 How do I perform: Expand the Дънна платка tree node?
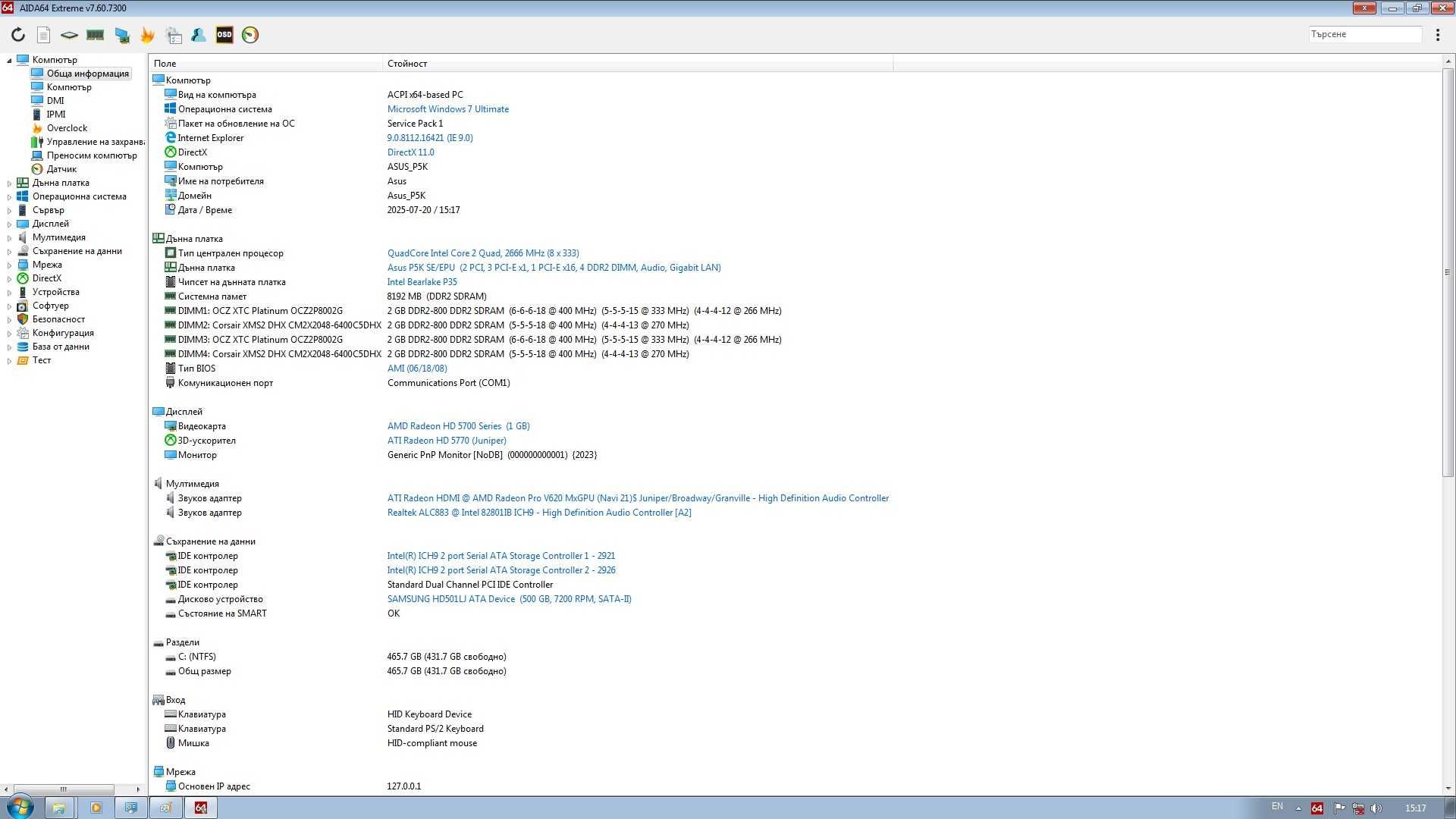click(x=9, y=183)
